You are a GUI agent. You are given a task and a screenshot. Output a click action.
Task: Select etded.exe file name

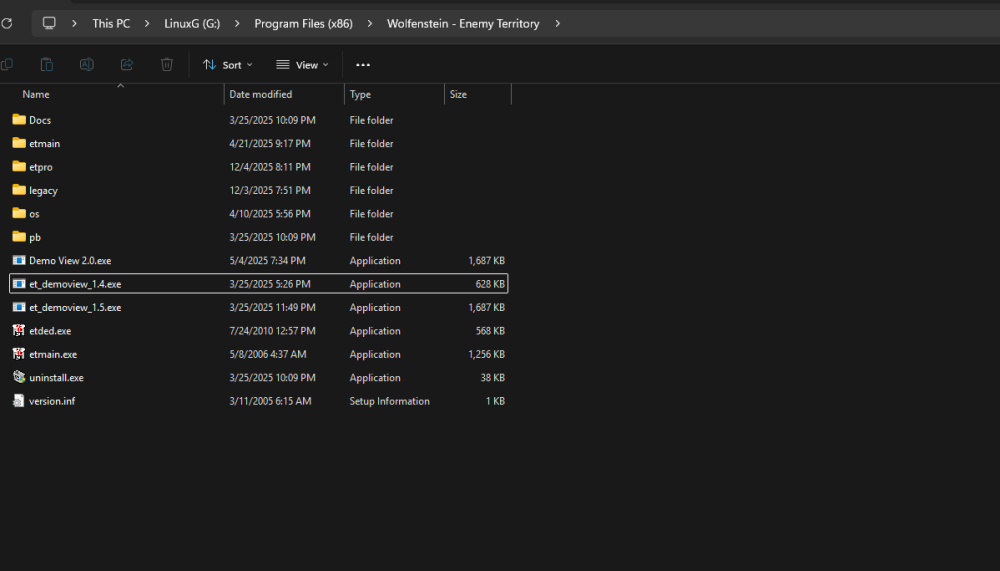click(x=50, y=330)
